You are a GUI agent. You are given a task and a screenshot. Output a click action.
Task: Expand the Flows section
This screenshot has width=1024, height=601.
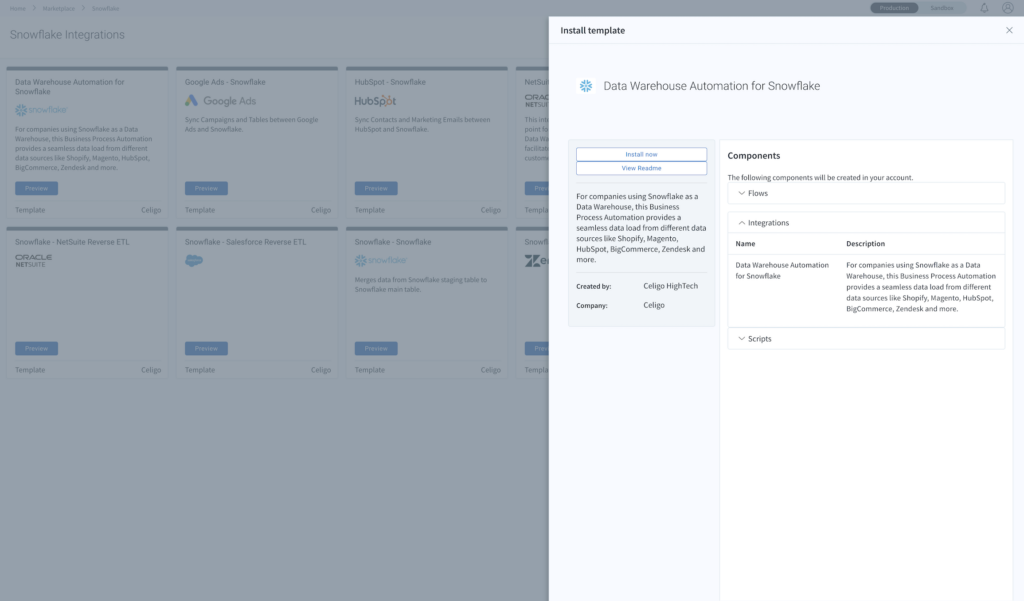point(866,193)
